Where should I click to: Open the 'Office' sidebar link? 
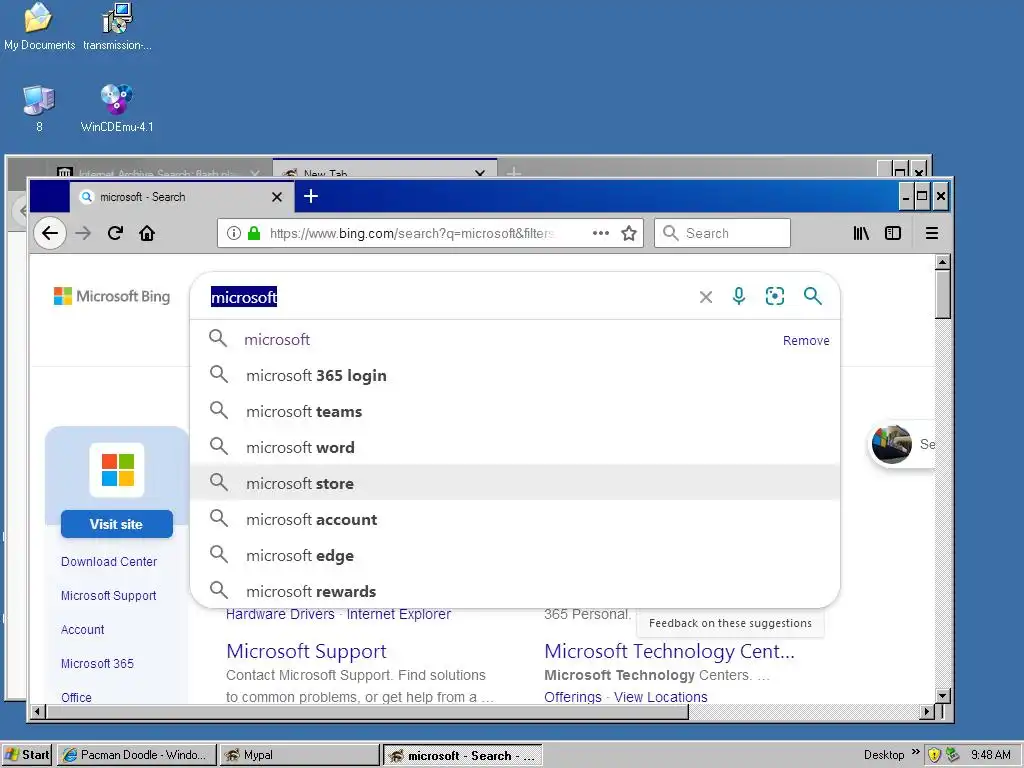(x=76, y=697)
